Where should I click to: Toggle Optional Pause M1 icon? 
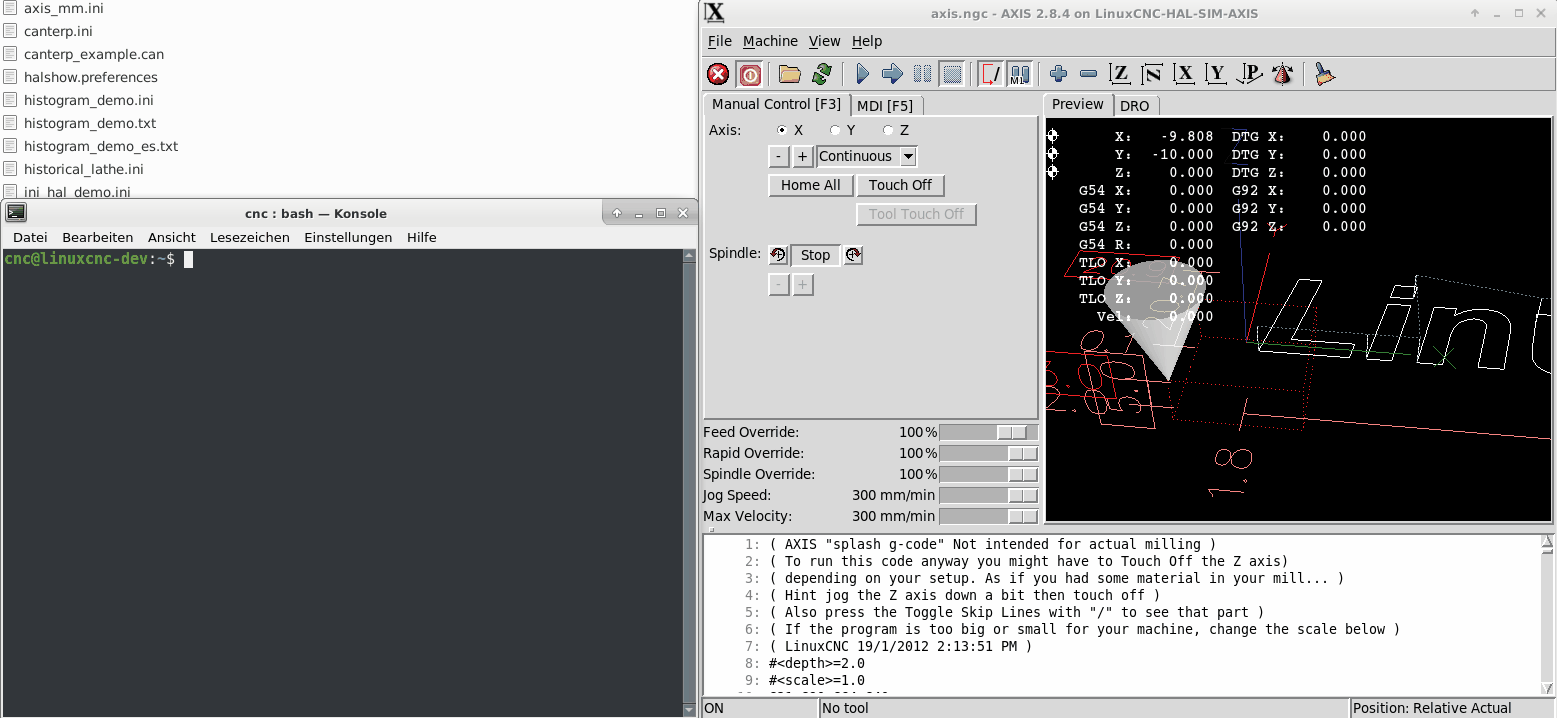point(1020,74)
